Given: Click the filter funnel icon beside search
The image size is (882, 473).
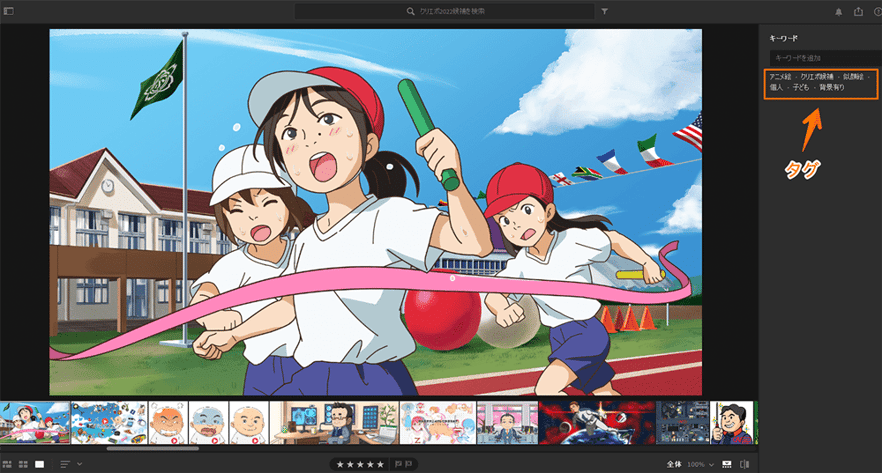Looking at the screenshot, I should coord(605,11).
